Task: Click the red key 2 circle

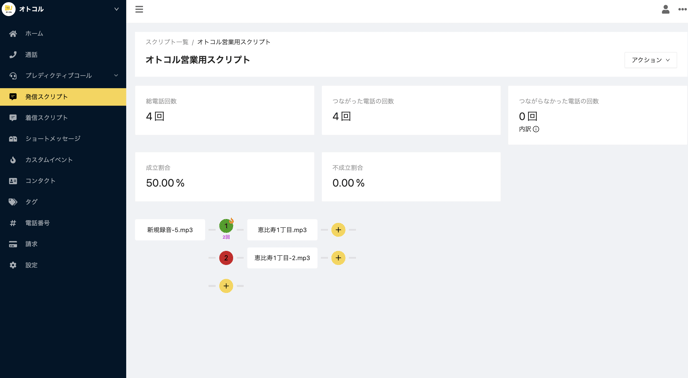Action: pyautogui.click(x=226, y=258)
